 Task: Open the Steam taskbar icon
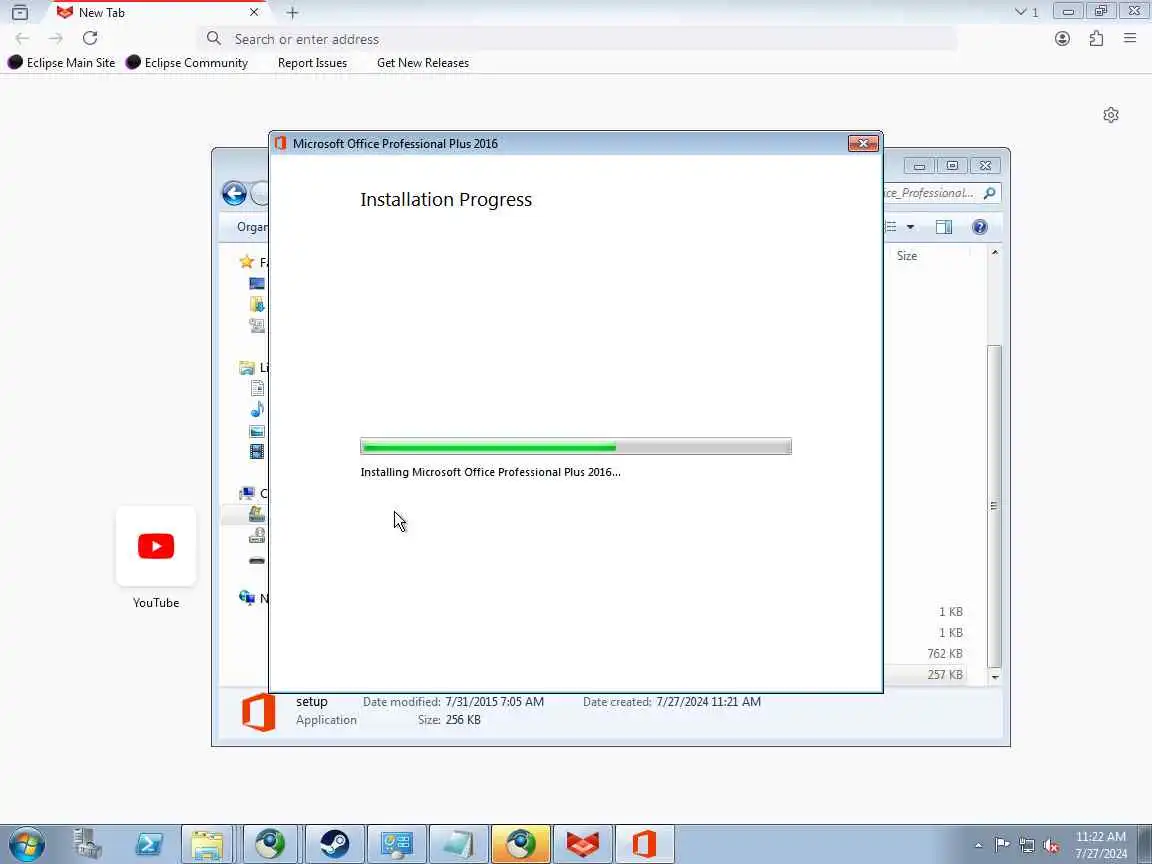[x=334, y=844]
